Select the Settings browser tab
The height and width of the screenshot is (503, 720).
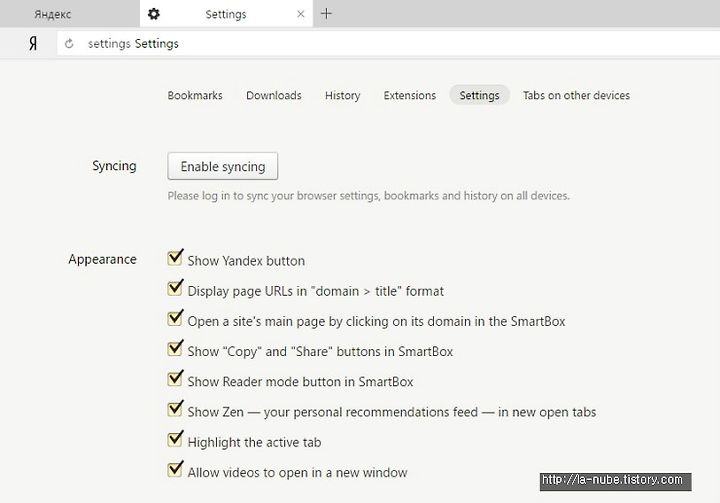(226, 14)
